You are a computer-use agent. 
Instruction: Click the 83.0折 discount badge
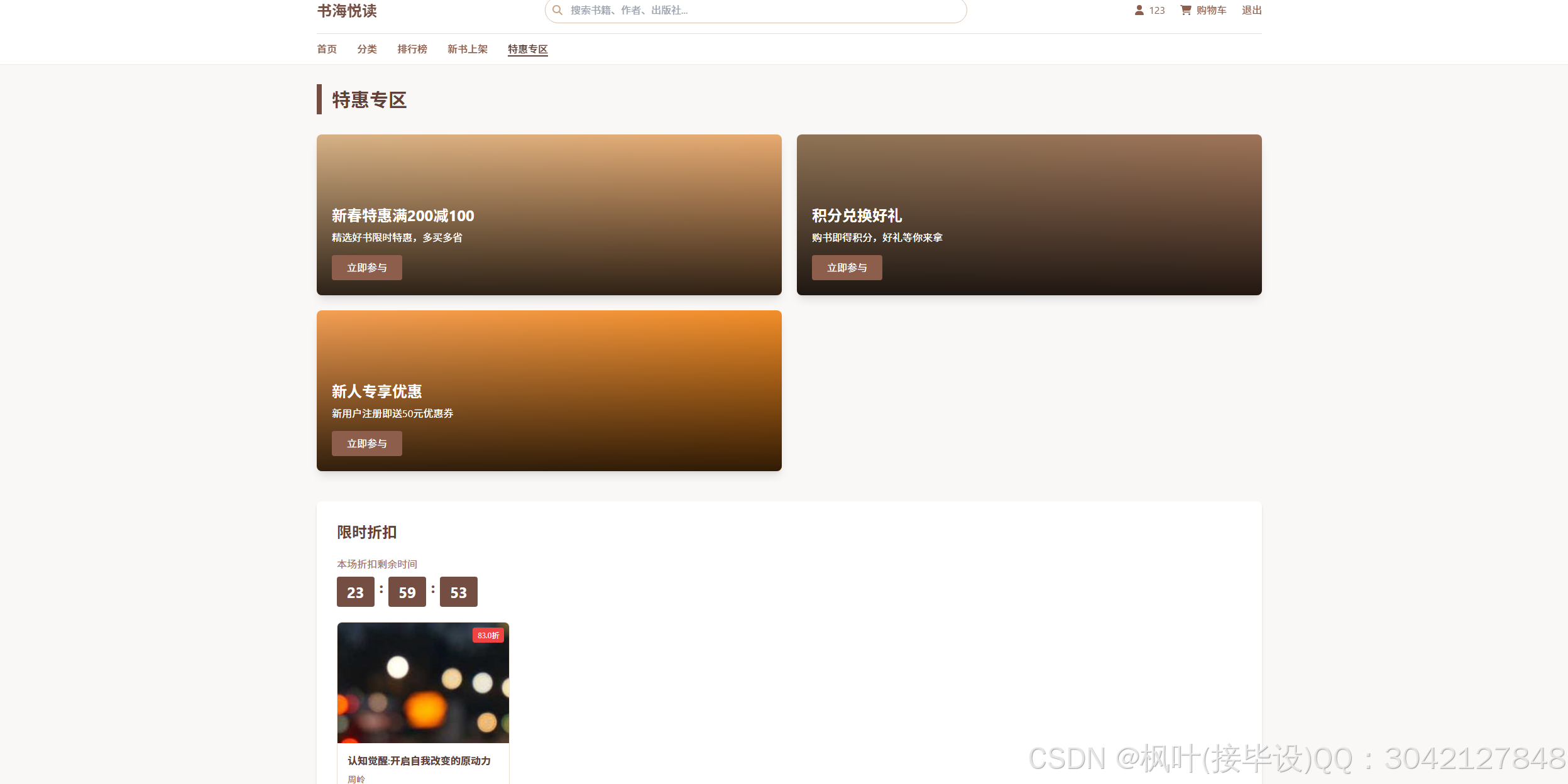click(488, 635)
